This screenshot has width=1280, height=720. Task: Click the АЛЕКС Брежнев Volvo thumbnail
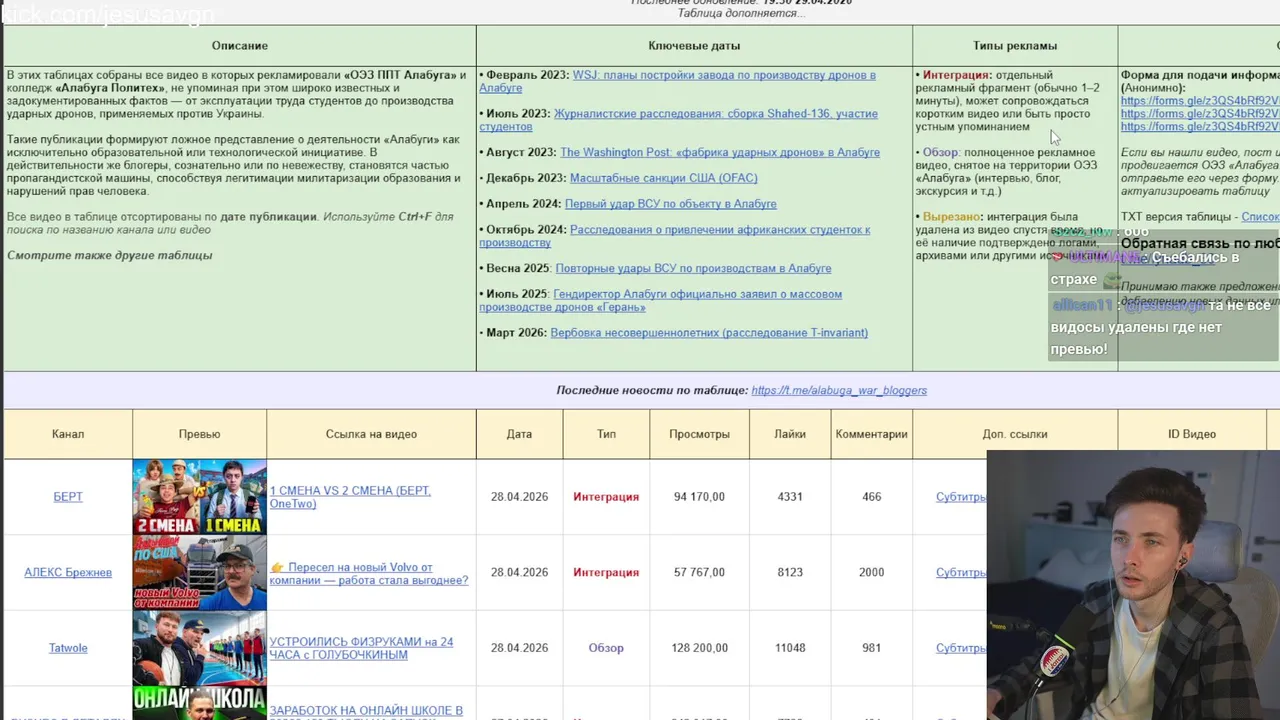point(200,573)
